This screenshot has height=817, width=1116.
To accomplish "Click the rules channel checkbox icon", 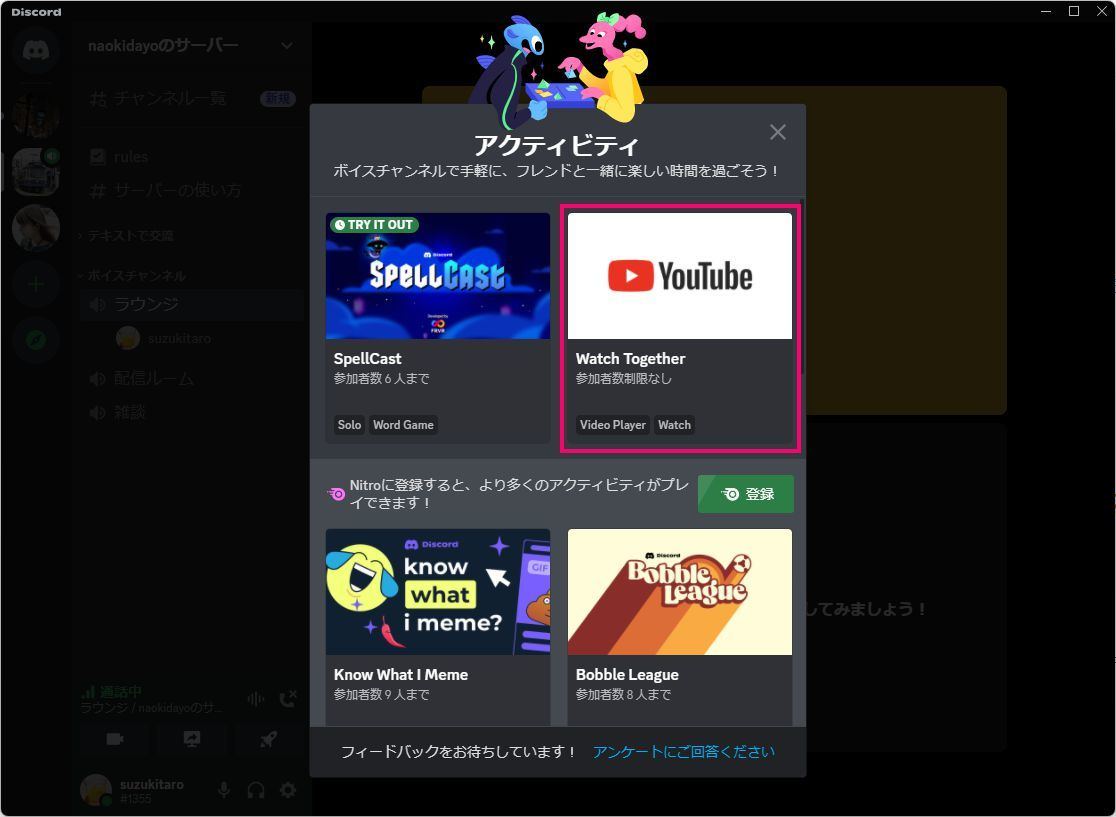I will point(98,157).
